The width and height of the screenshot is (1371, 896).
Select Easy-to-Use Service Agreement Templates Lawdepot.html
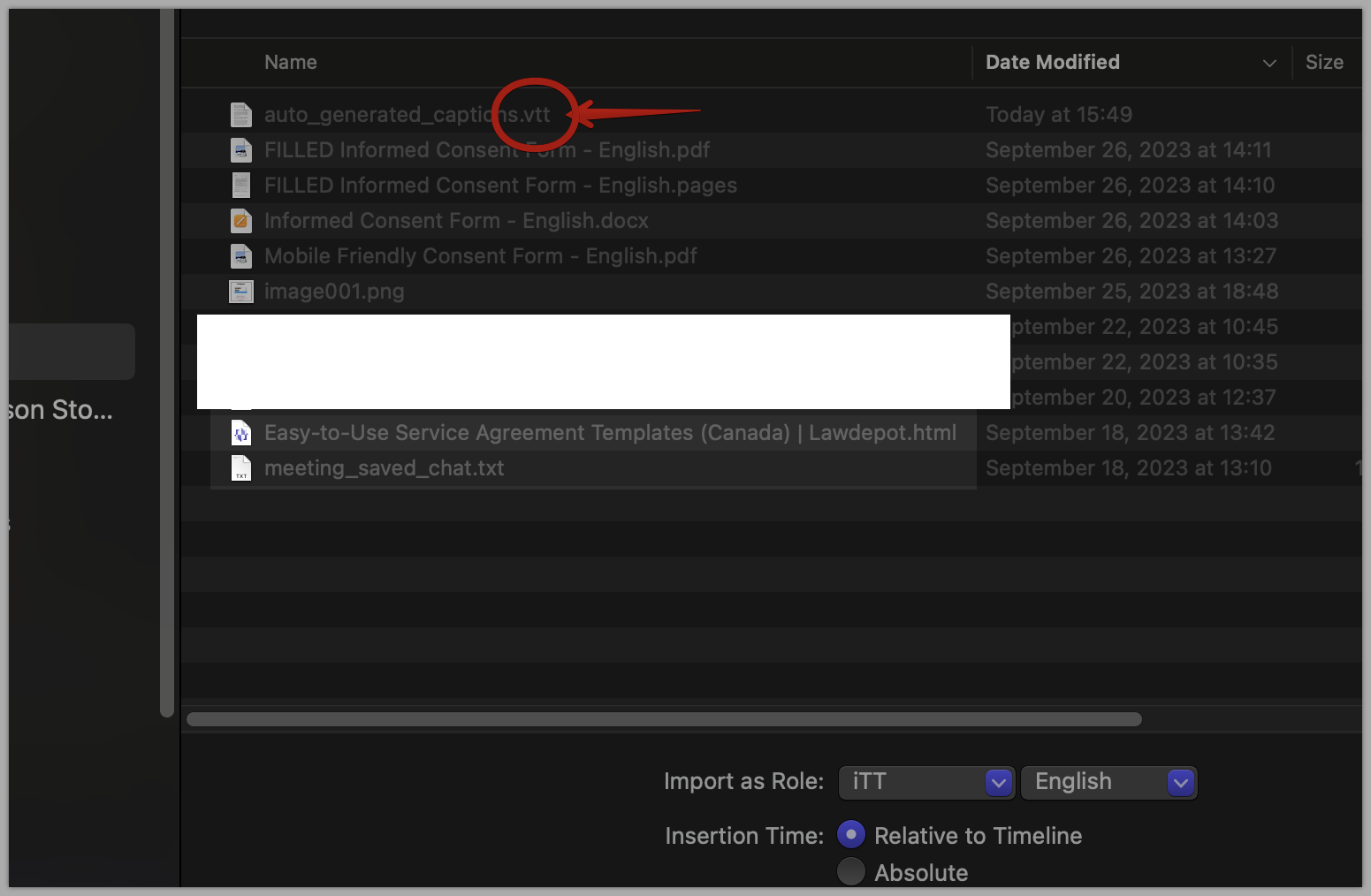(x=610, y=433)
